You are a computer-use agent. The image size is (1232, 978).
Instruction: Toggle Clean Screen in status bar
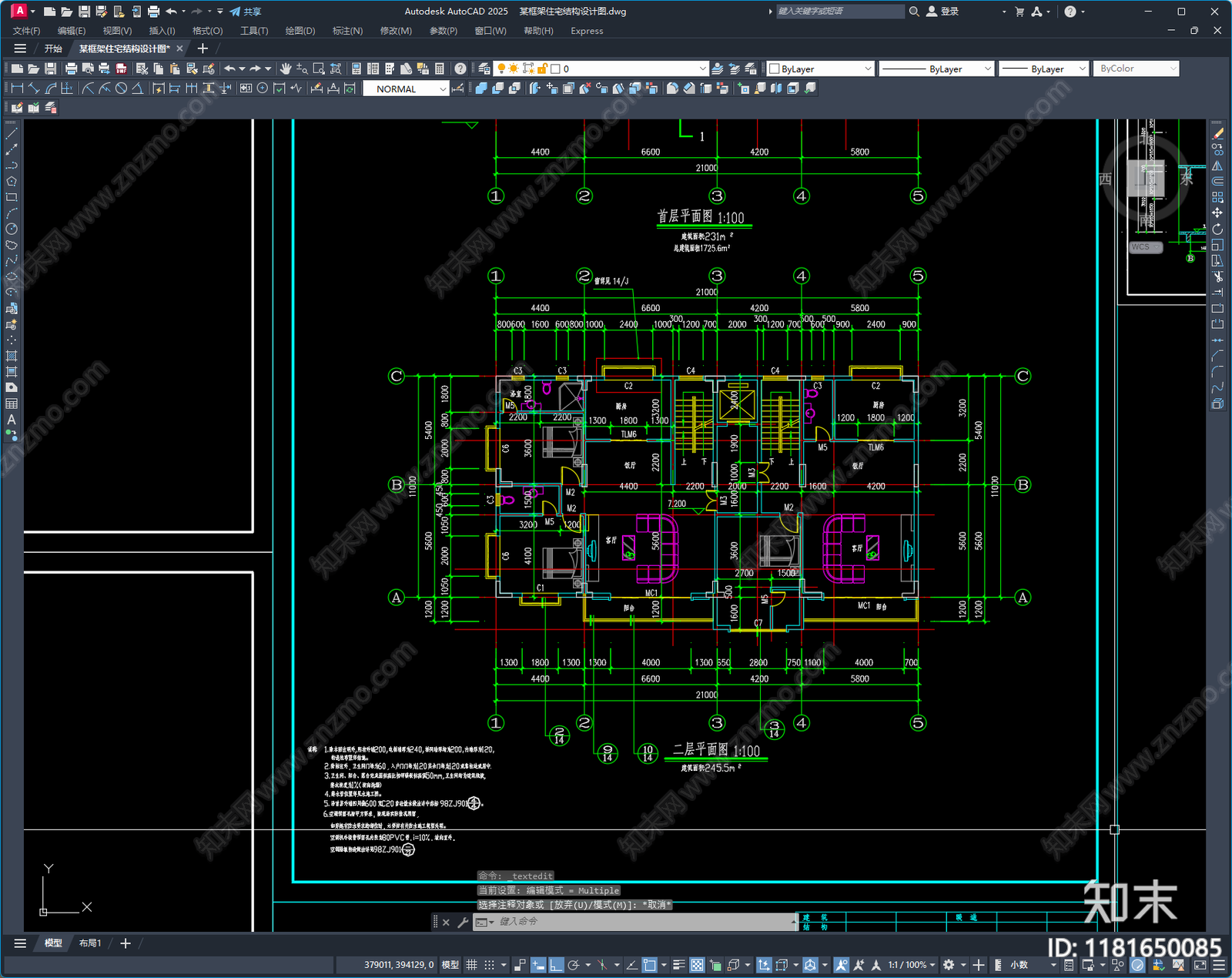(x=1200, y=965)
